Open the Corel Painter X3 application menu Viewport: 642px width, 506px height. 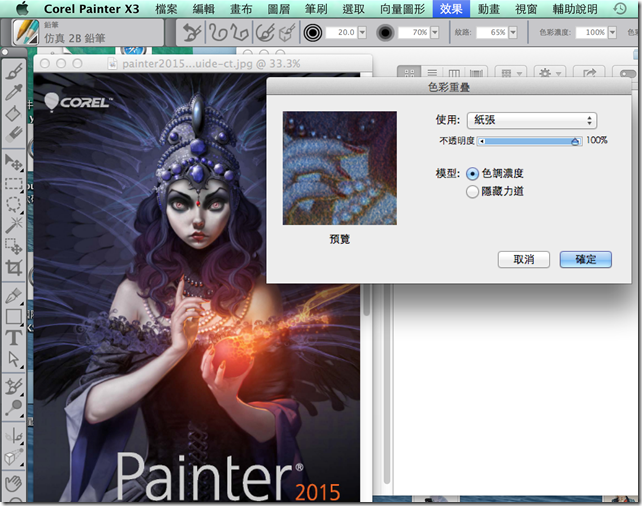pos(91,9)
